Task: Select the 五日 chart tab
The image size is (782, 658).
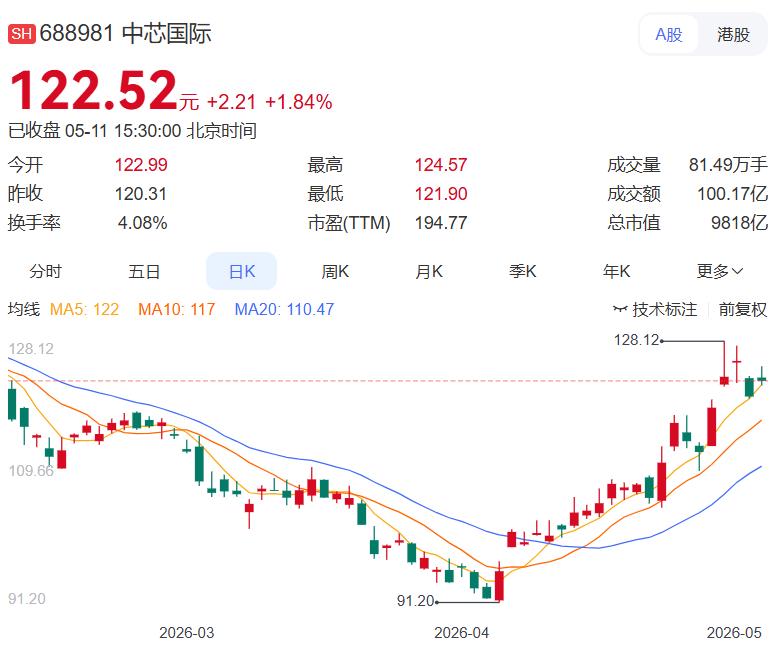Action: click(x=144, y=271)
